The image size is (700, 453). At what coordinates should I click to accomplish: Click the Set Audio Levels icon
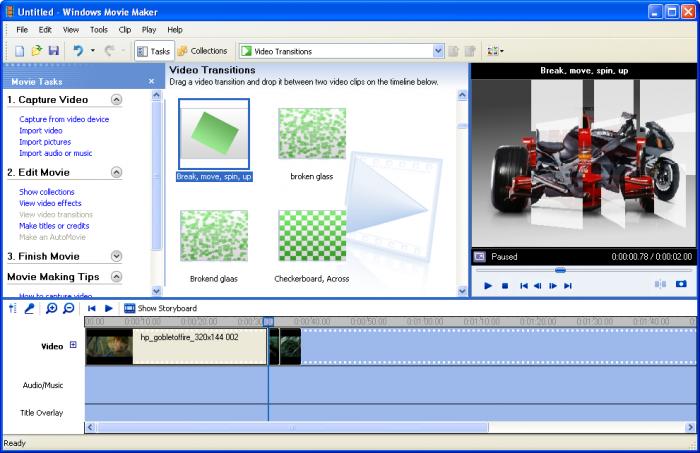click(x=12, y=309)
